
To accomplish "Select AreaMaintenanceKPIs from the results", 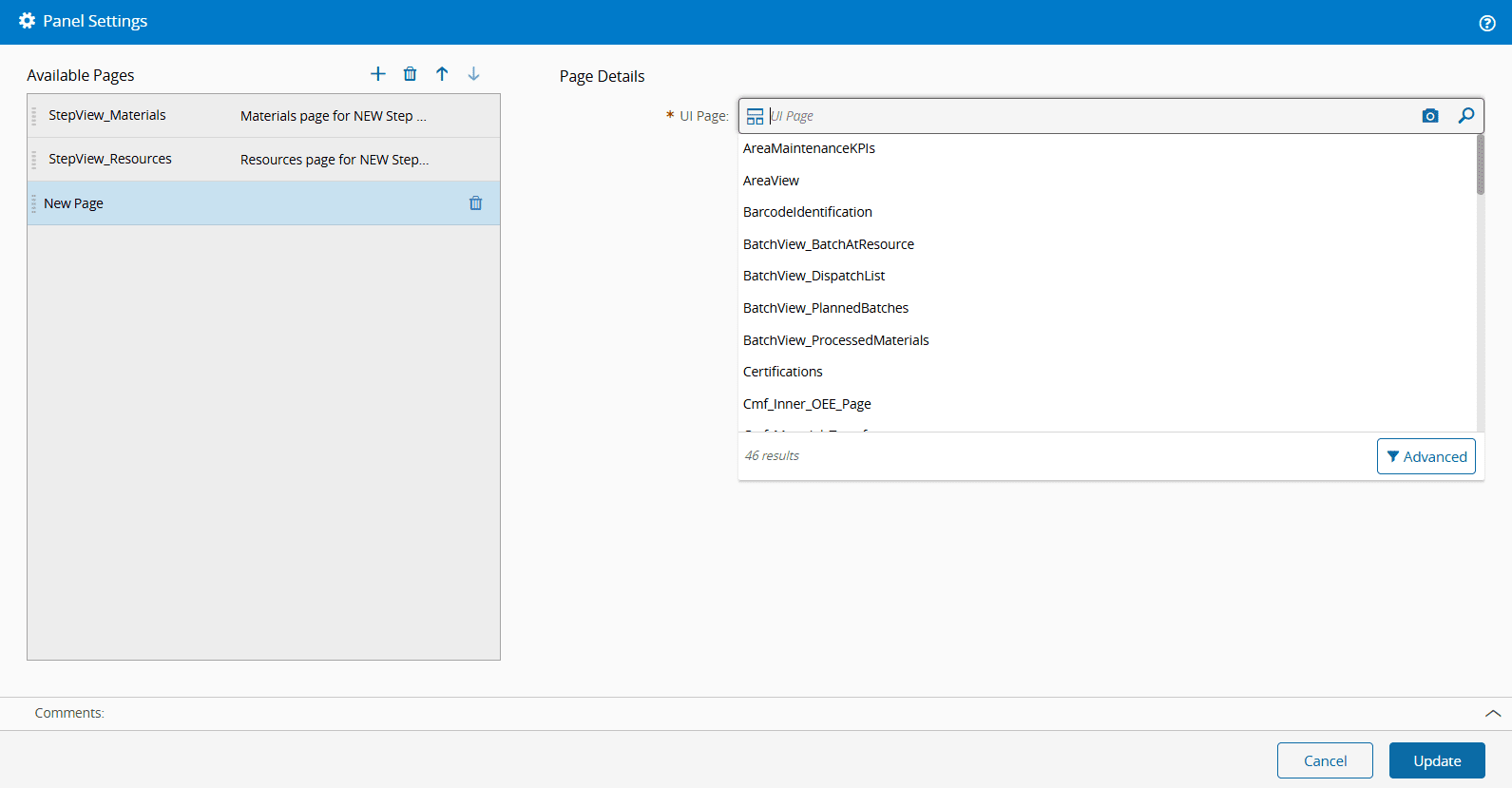I will (x=809, y=148).
